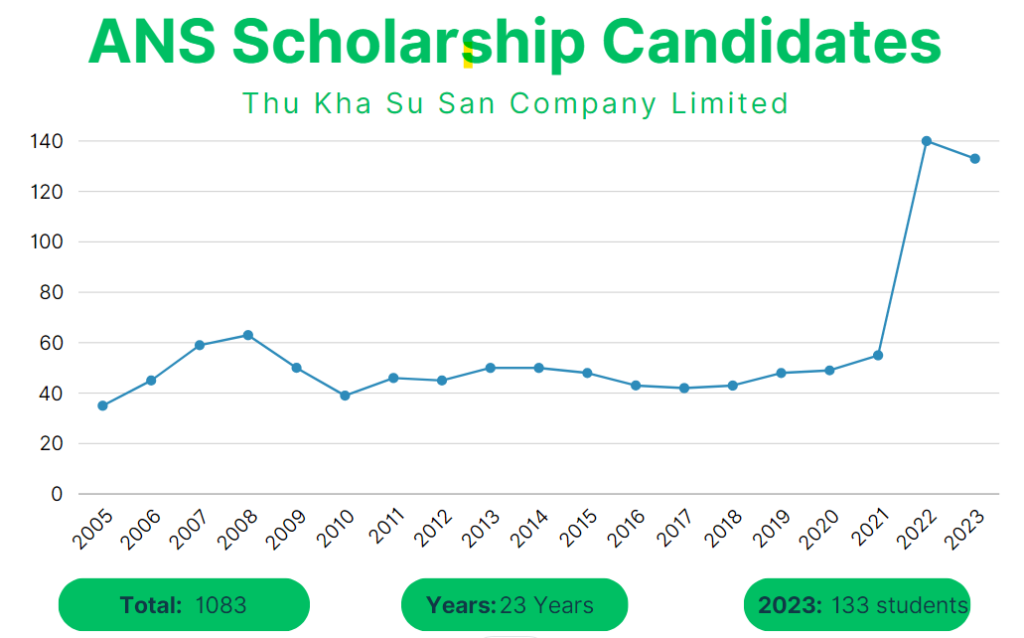Select the 2005 starting data point
The width and height of the screenshot is (1024, 638).
click(x=102, y=405)
